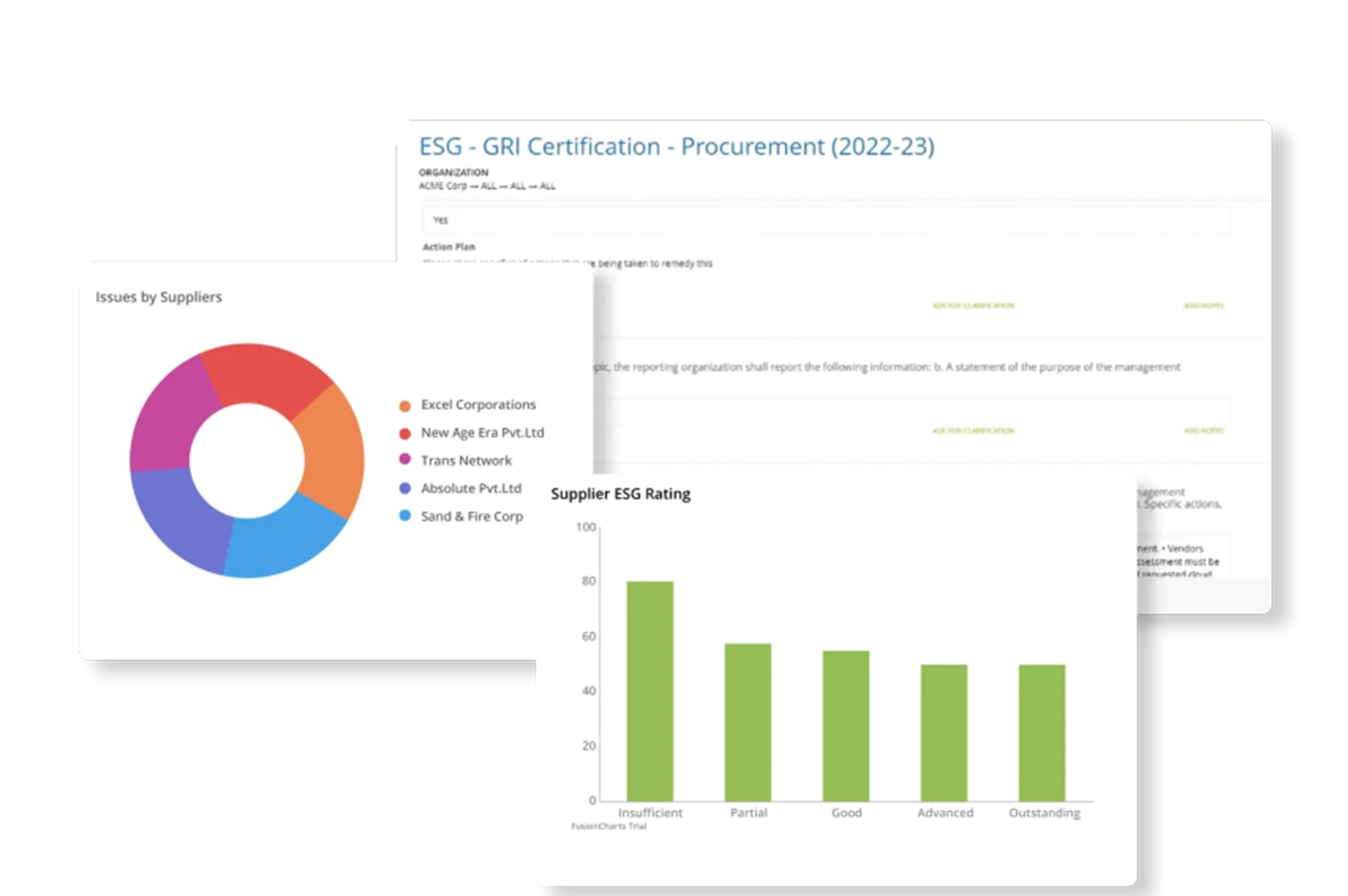Click the red New Age Era legend dot
This screenshot has width=1348, height=896.
[405, 433]
